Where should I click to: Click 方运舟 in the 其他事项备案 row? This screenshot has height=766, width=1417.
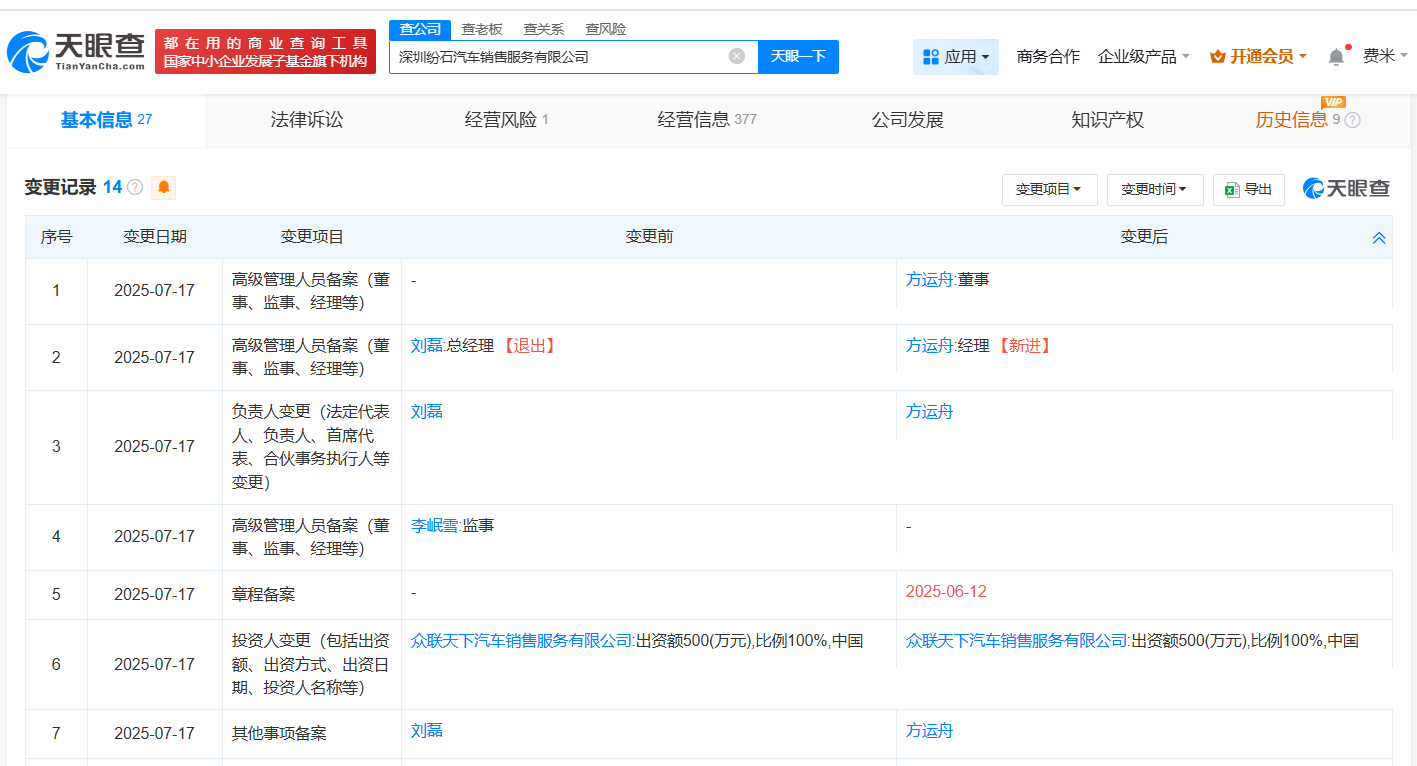(929, 731)
